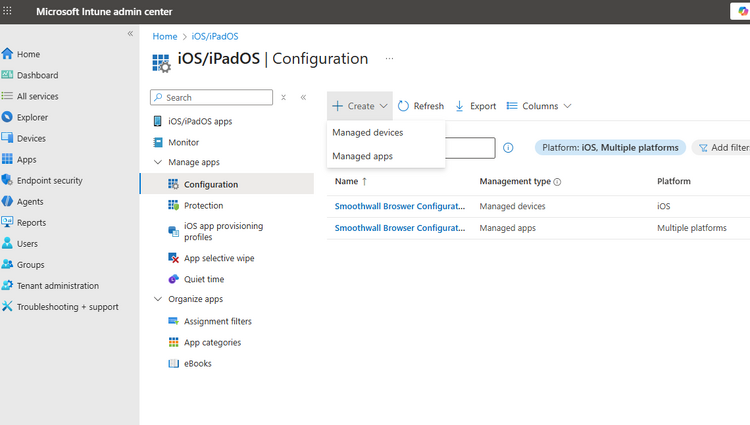Click the Dashboard chart icon
Image resolution: width=750 pixels, height=425 pixels.
coord(7,75)
